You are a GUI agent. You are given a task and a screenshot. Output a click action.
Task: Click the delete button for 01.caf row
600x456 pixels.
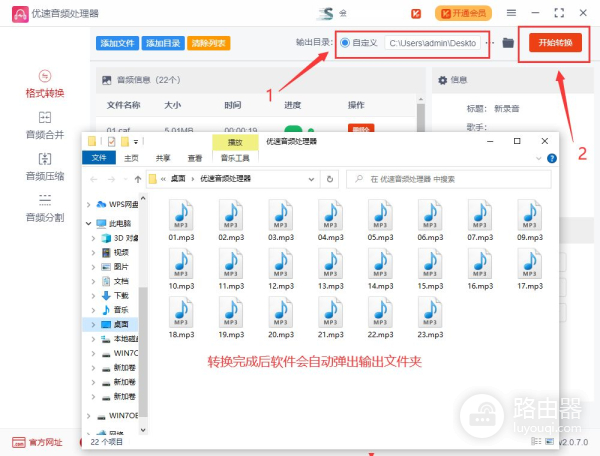(361, 128)
